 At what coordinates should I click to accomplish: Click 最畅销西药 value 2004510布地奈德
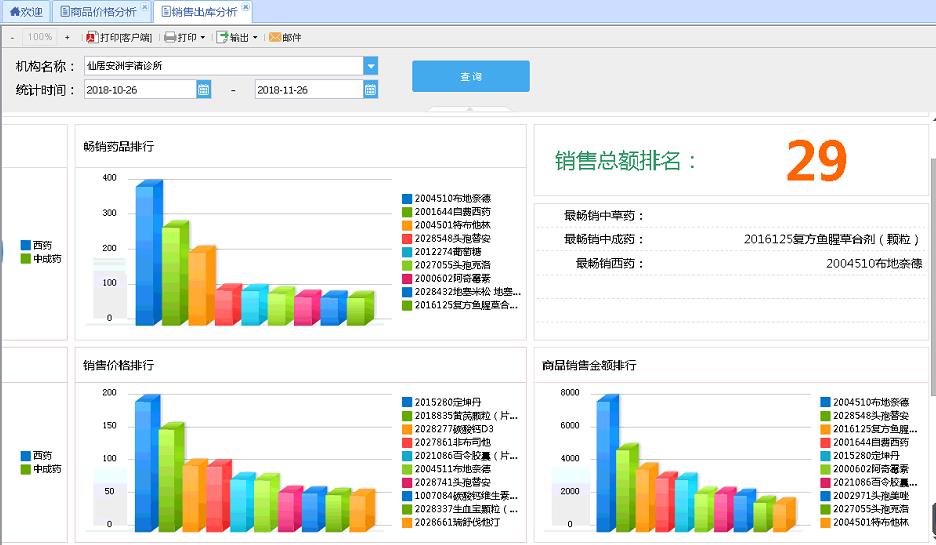pyautogui.click(x=874, y=263)
